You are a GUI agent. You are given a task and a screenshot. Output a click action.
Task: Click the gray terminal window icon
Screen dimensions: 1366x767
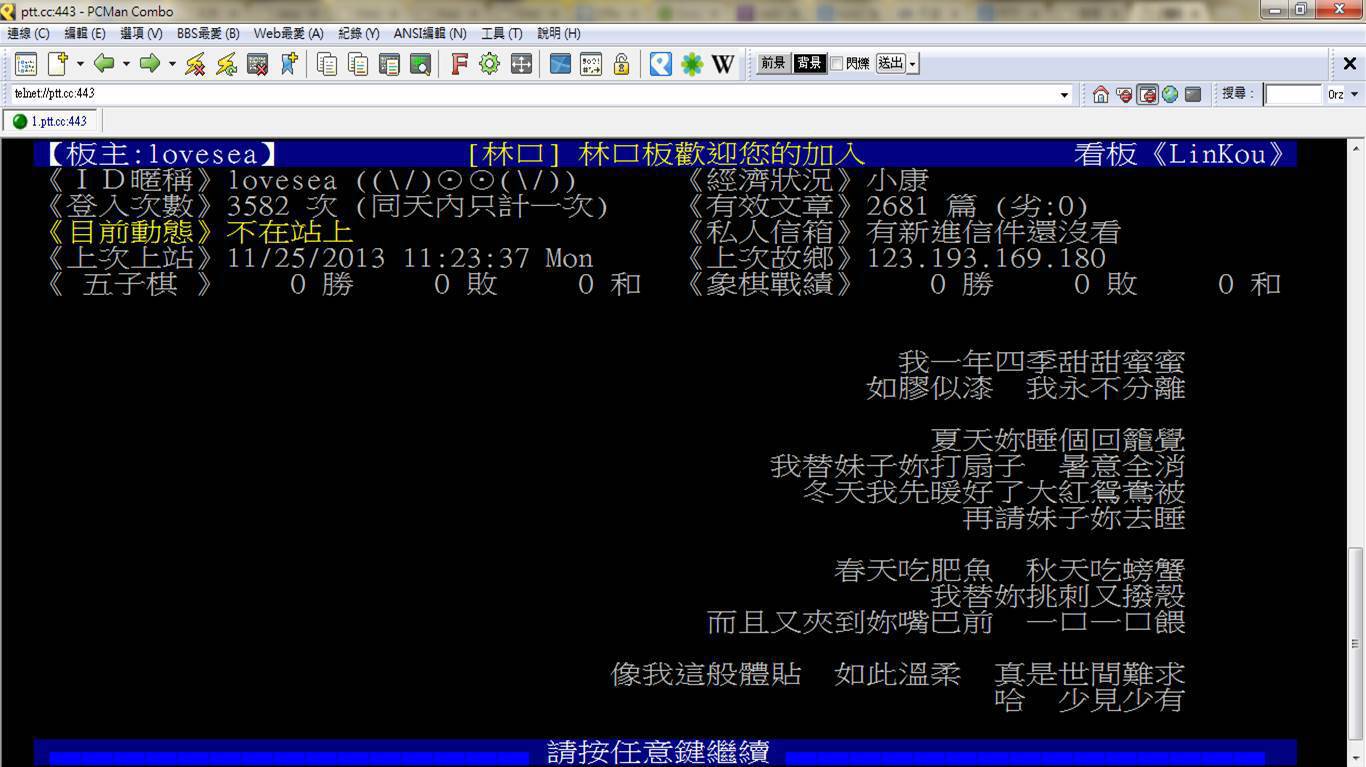1192,94
